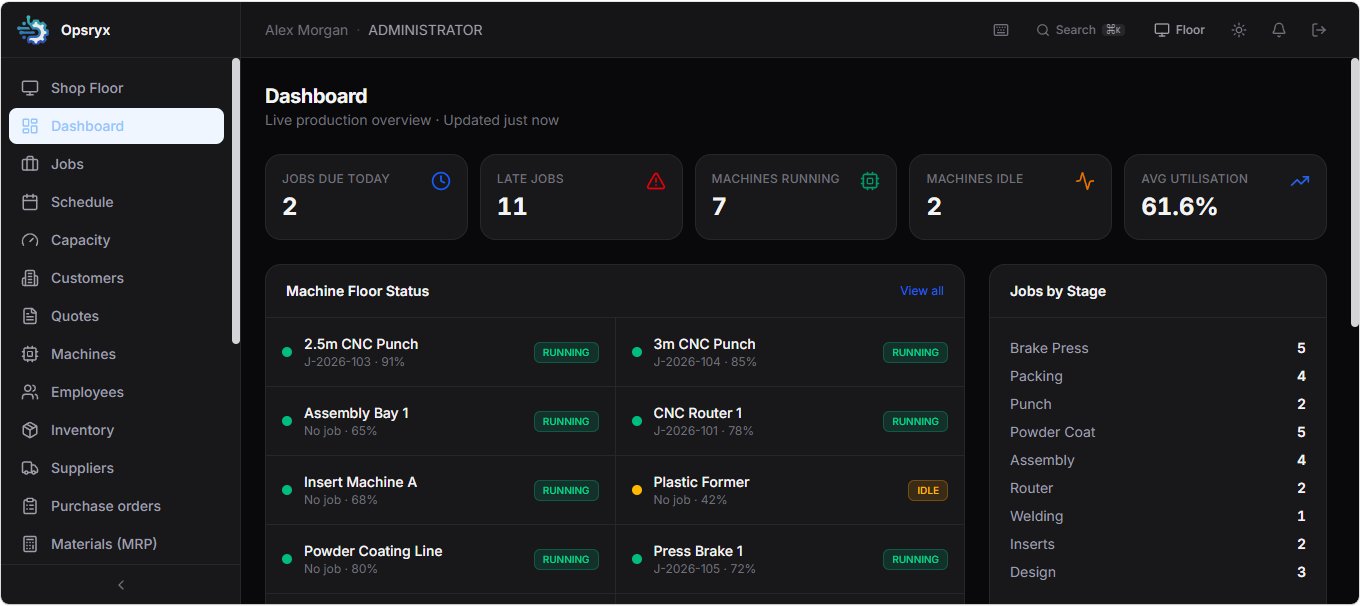Select Dashboard in sidebar
The width and height of the screenshot is (1360, 606).
[116, 126]
